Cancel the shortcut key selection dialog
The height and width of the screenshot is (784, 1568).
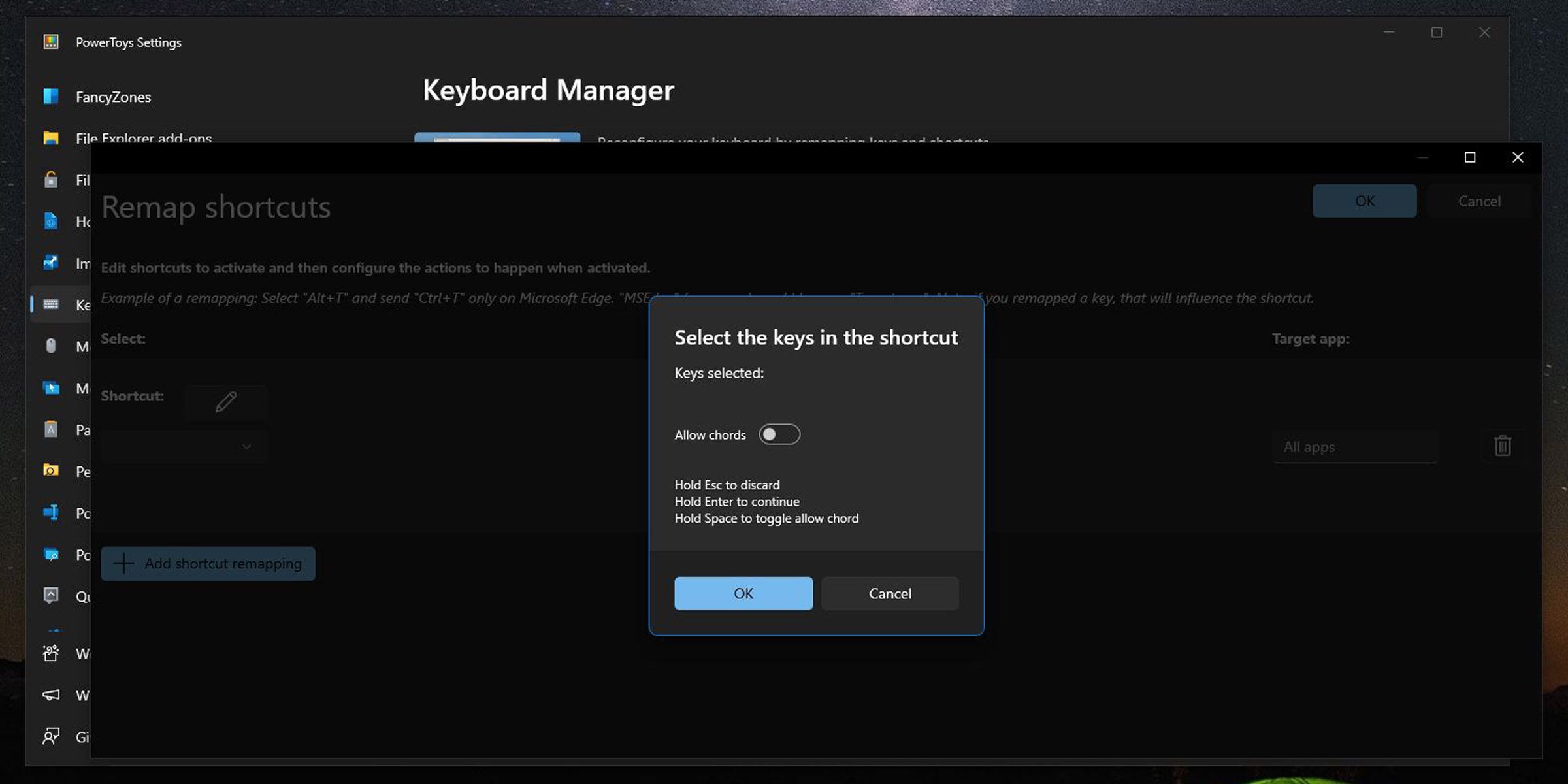pos(889,593)
